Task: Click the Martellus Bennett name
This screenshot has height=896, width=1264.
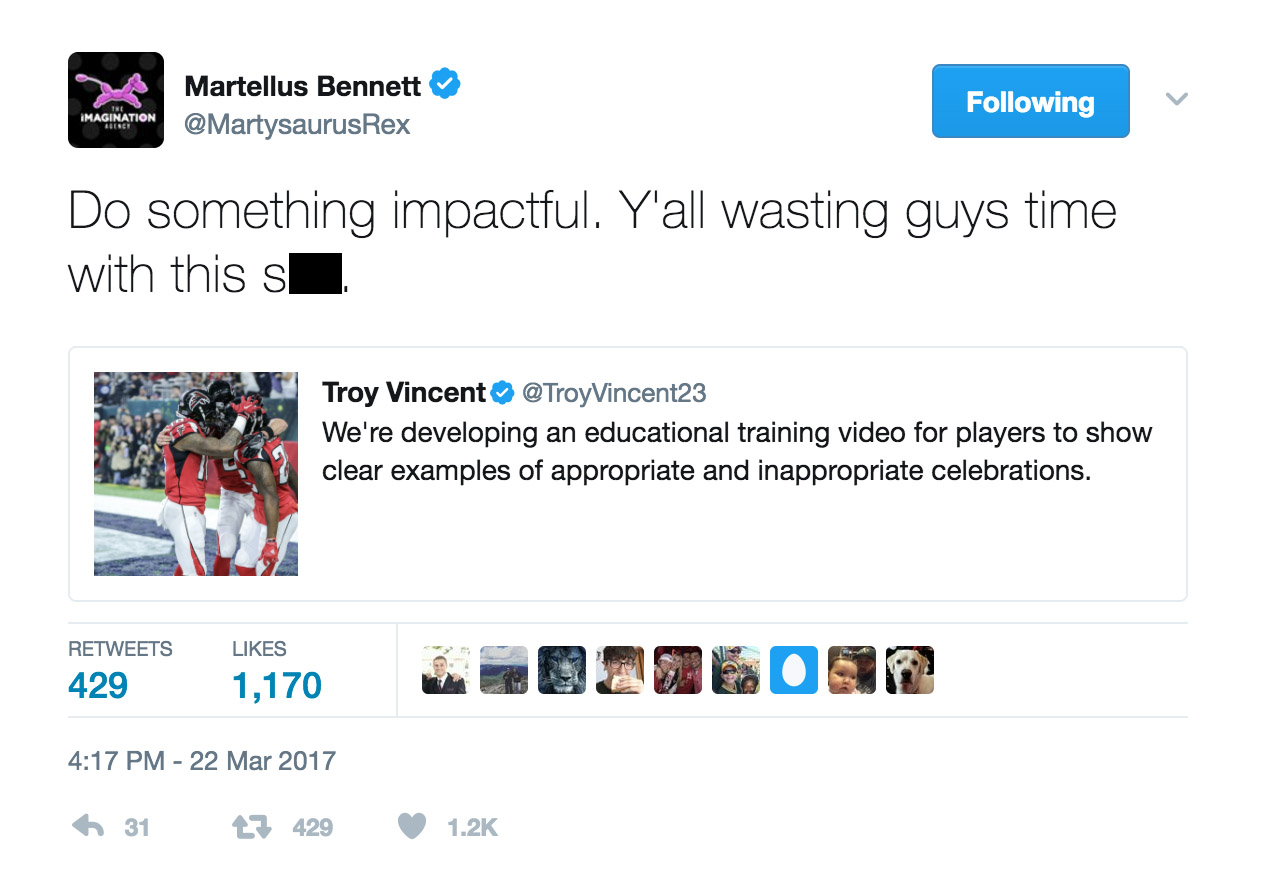Action: click(x=303, y=86)
